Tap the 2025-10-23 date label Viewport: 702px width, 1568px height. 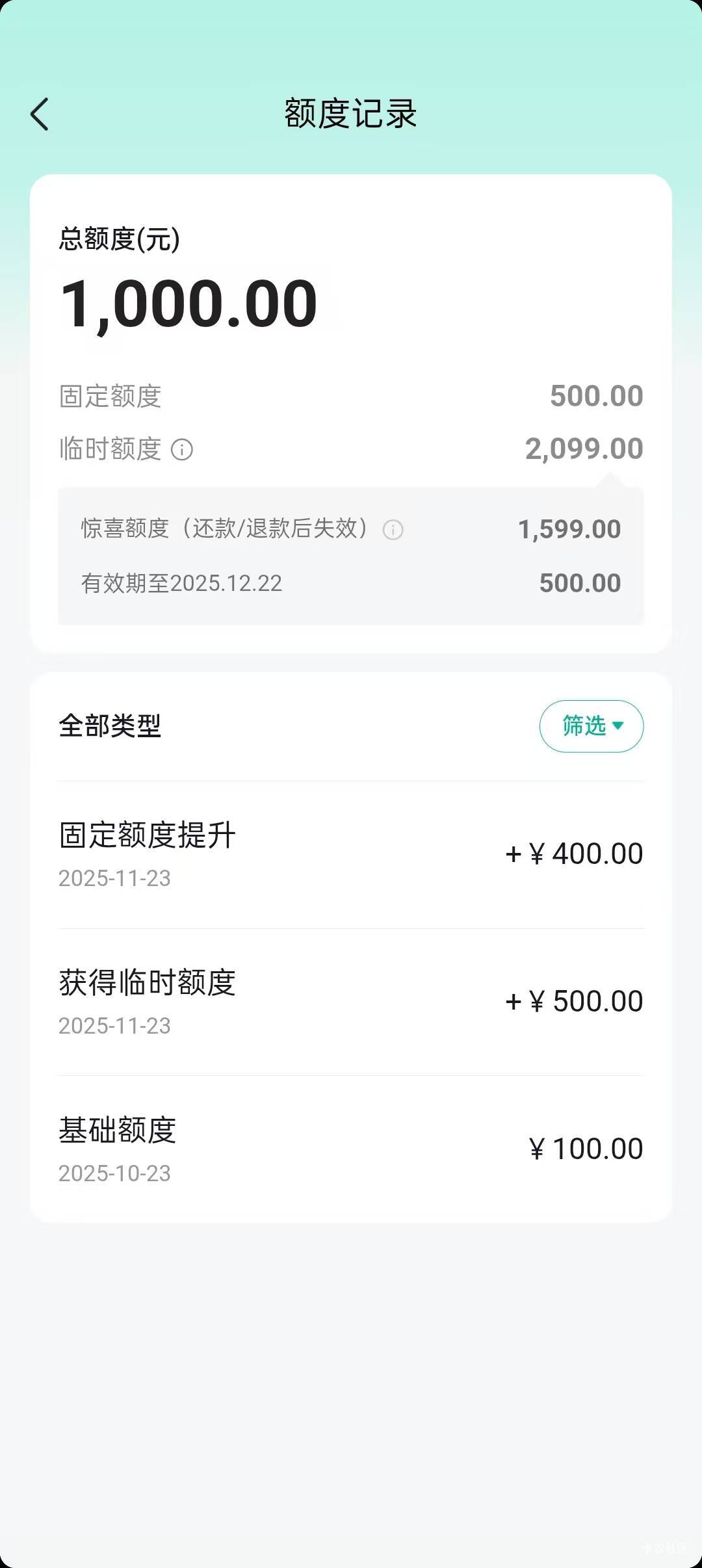114,1173
